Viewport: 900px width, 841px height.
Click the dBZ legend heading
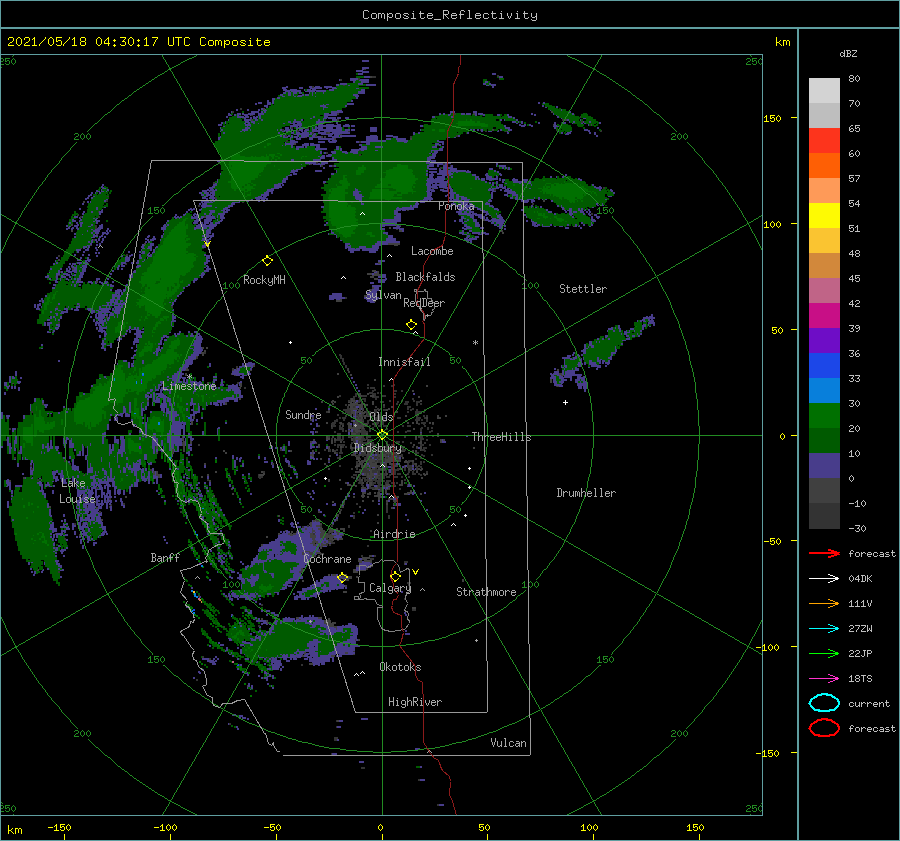tap(848, 53)
